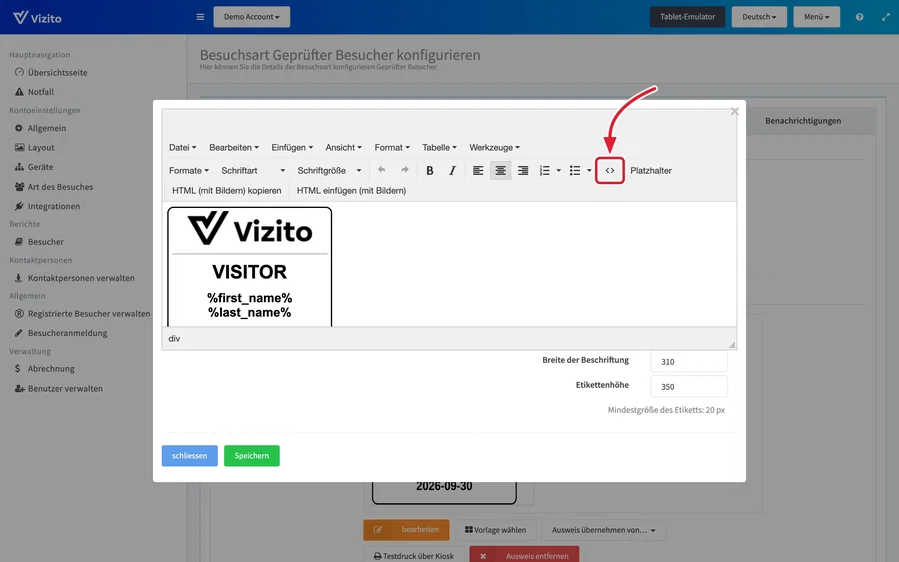Click the Vizito logo in header

click(37, 18)
